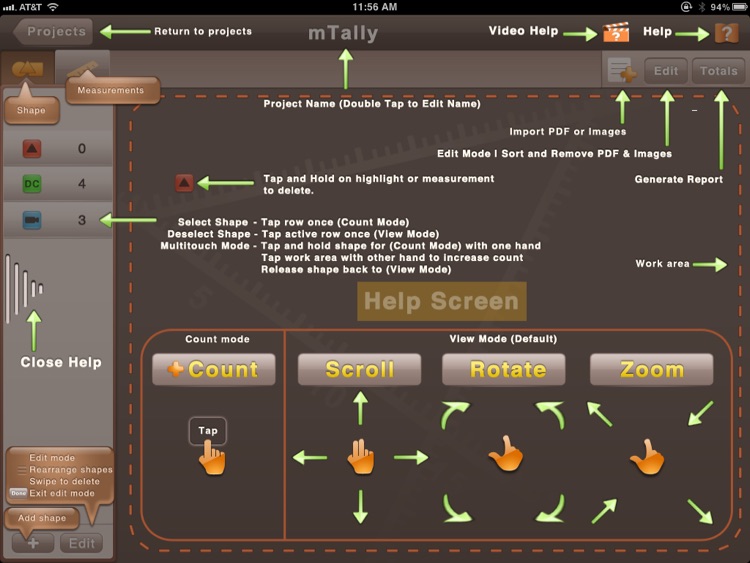750x563 pixels.
Task: Click the View Mode (Default) heading
Action: tap(503, 339)
